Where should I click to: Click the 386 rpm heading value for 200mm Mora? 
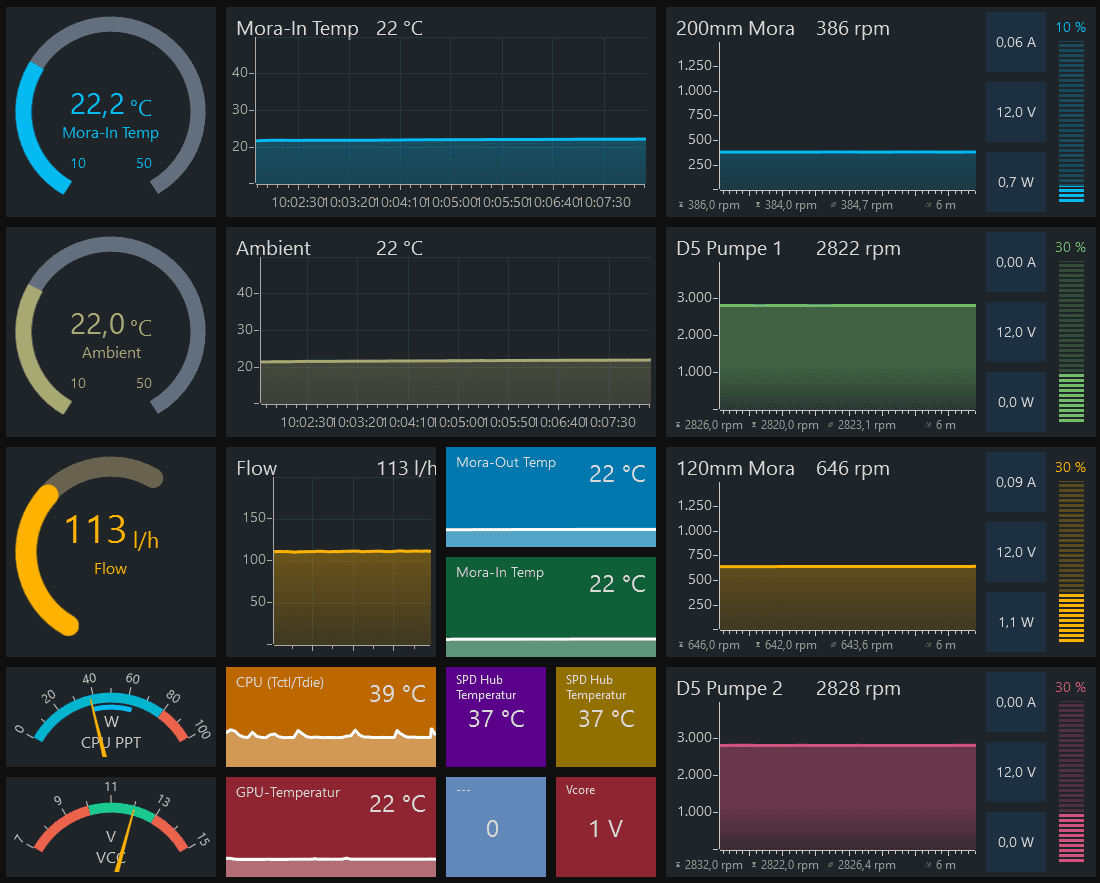pyautogui.click(x=852, y=29)
